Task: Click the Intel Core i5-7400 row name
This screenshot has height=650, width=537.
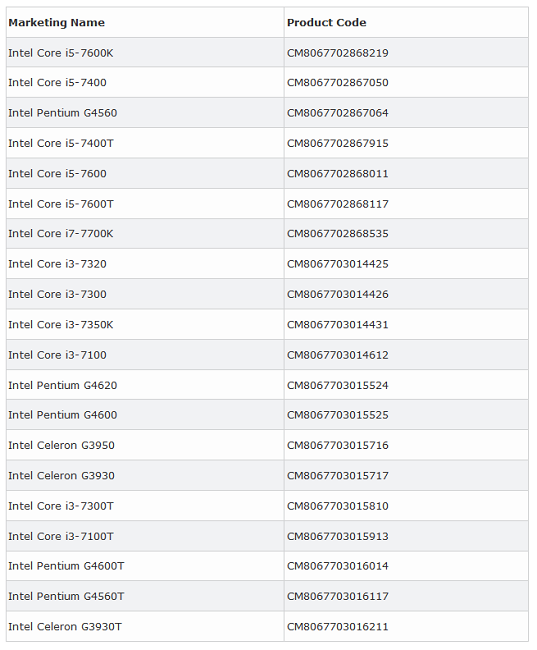Action: pos(57,82)
